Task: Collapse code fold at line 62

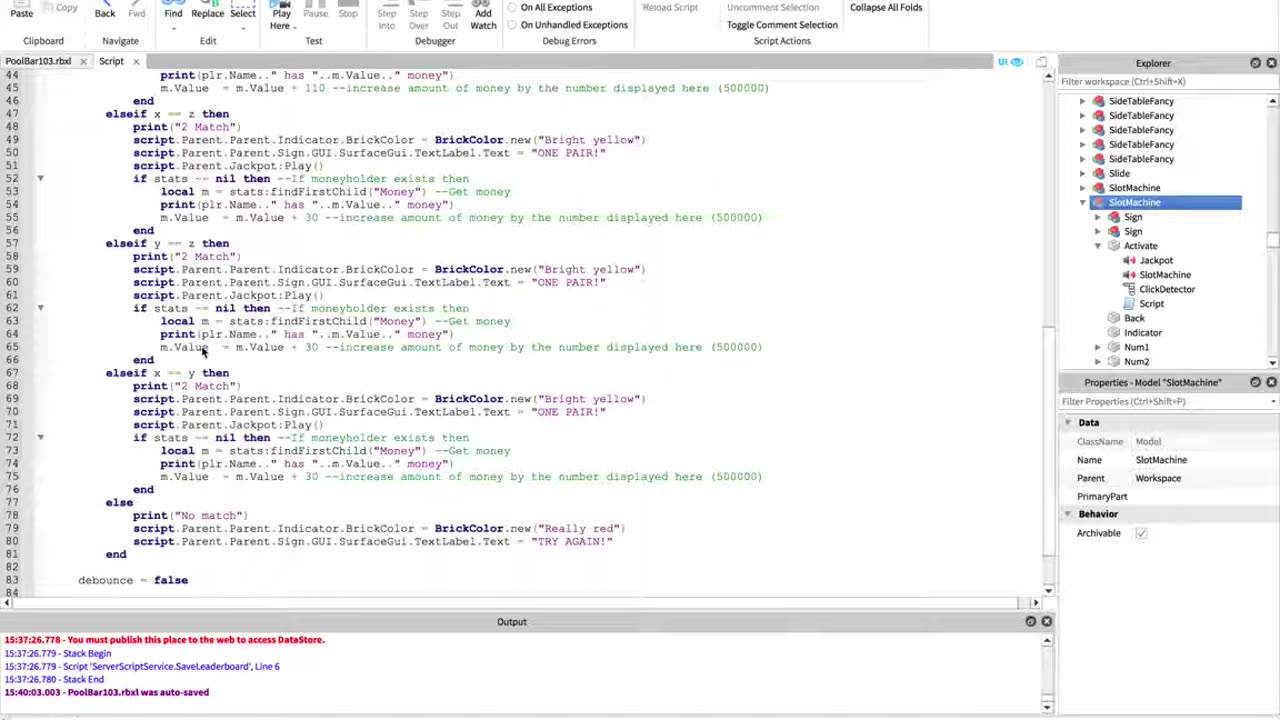Action: click(x=40, y=308)
